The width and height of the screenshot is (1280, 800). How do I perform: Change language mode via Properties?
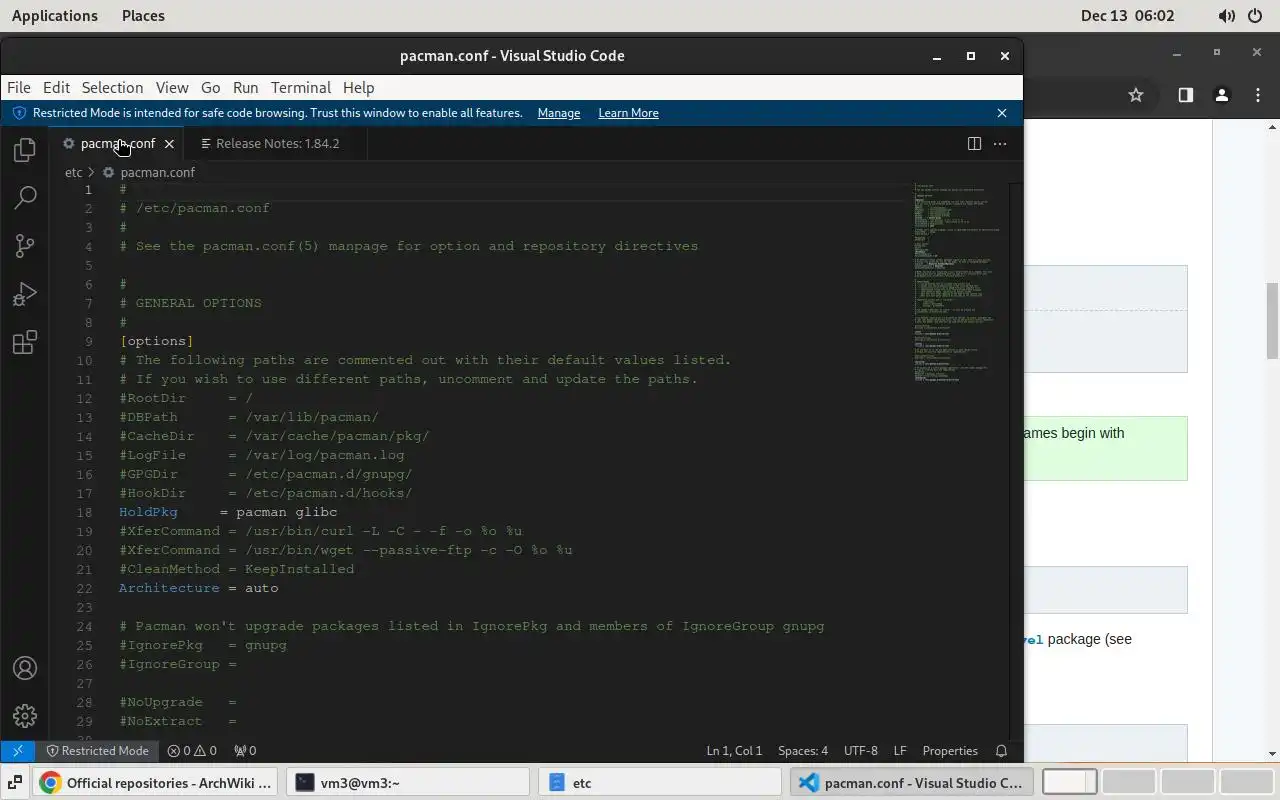point(950,751)
